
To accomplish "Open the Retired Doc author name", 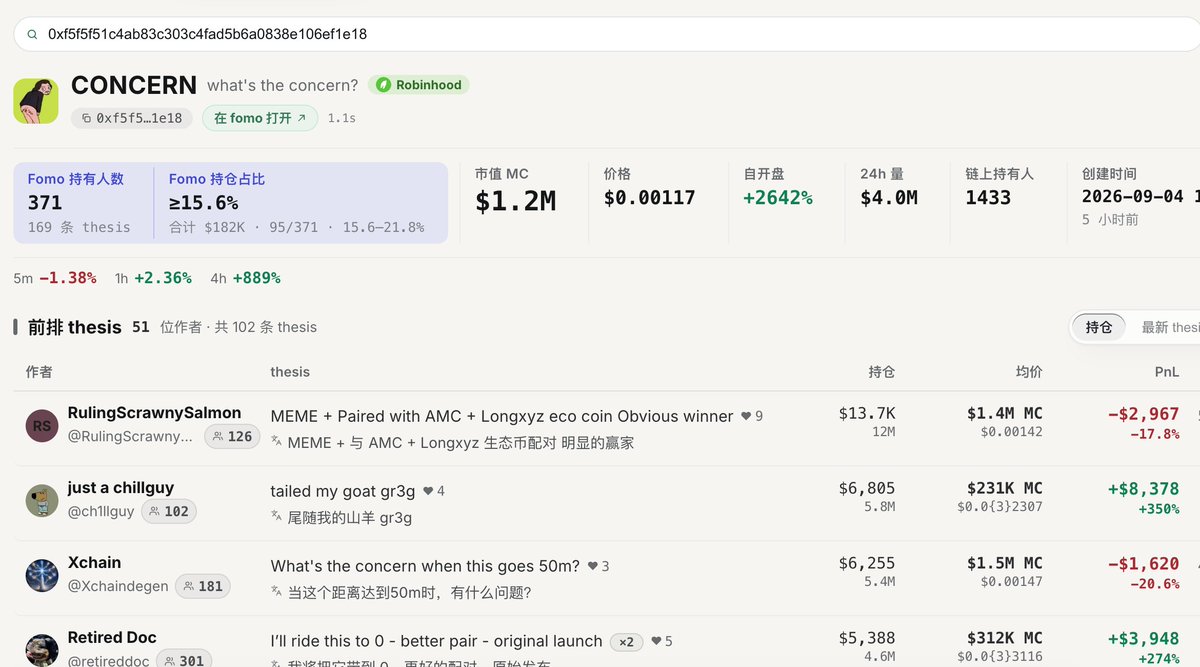I will point(112,638).
